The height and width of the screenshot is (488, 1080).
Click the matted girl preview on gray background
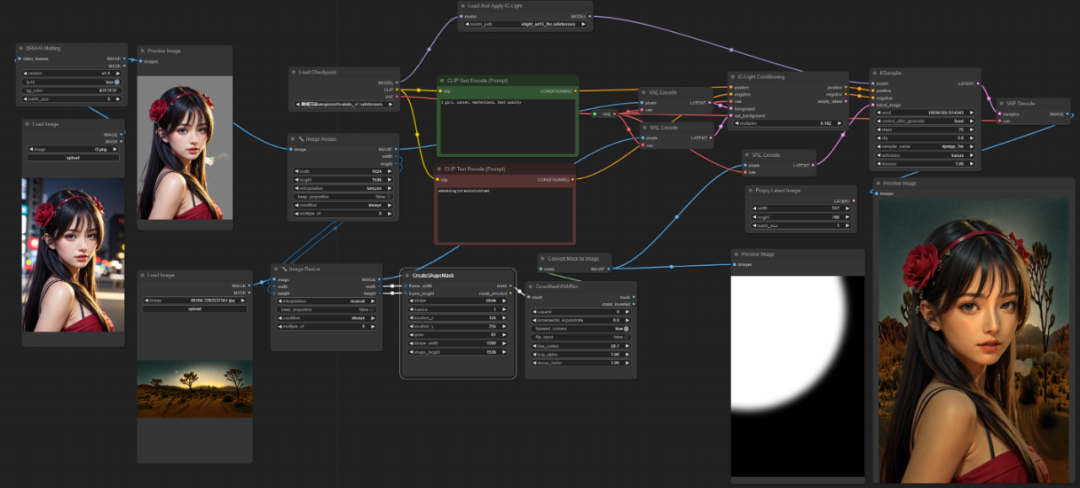click(185, 148)
